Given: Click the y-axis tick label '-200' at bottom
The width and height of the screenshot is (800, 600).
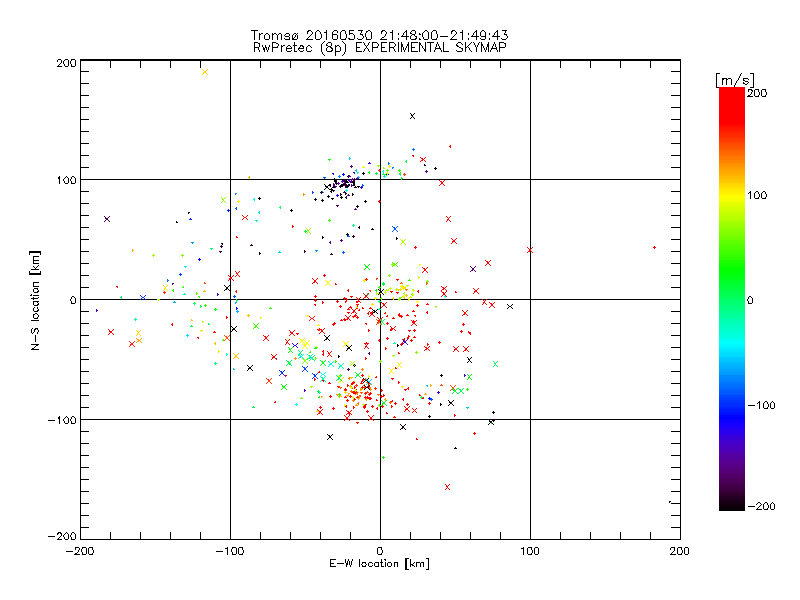Looking at the screenshot, I should click(62, 536).
